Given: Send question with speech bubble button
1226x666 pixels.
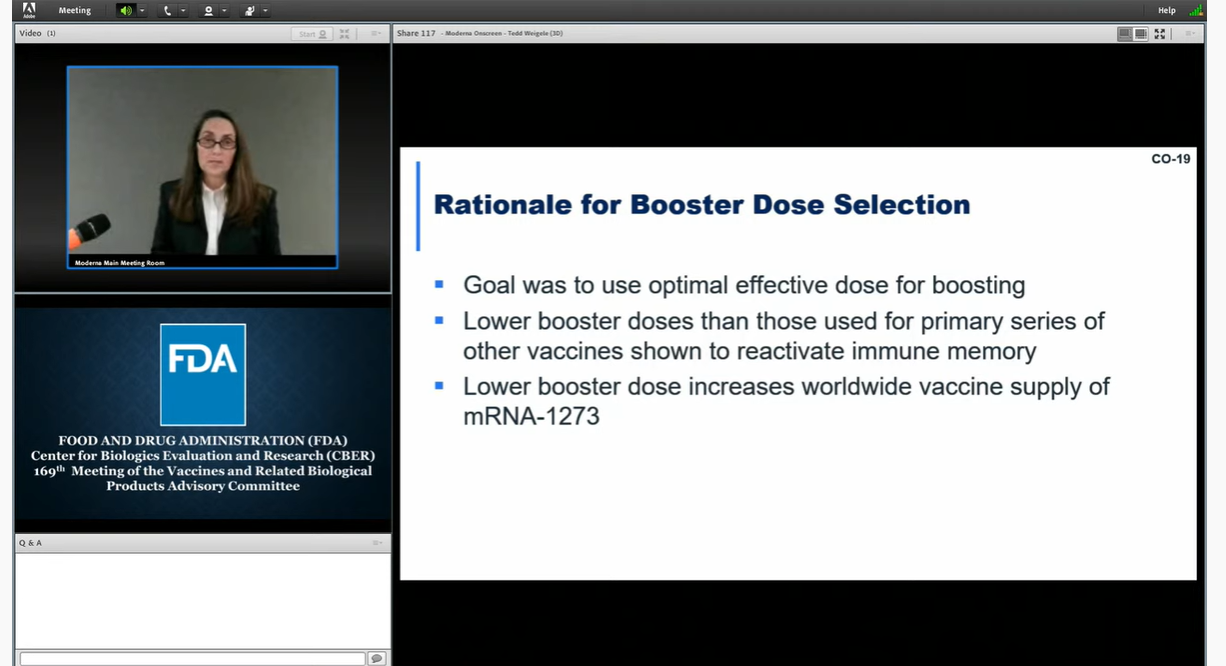Looking at the screenshot, I should point(377,658).
